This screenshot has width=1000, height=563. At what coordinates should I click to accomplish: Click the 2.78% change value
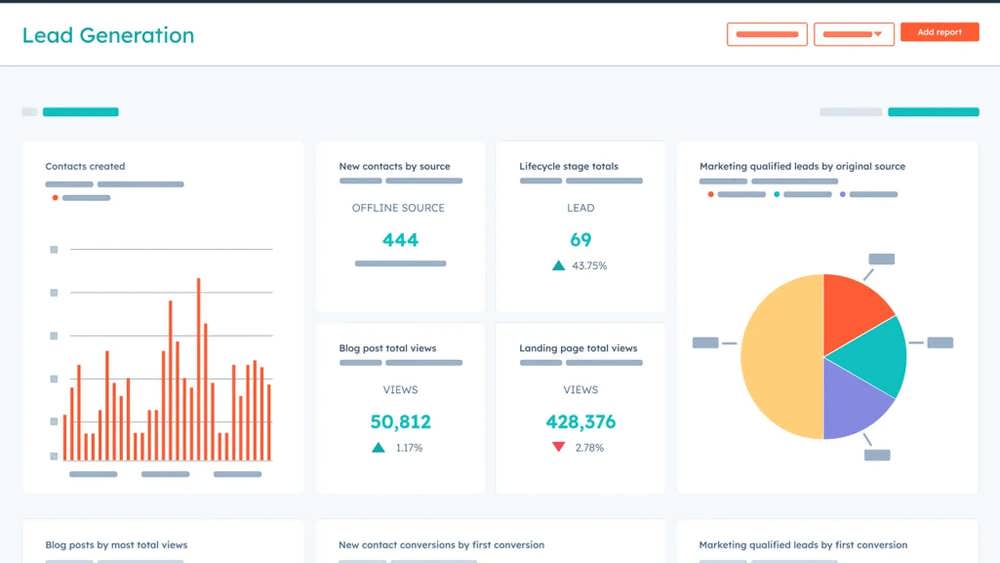click(x=589, y=448)
